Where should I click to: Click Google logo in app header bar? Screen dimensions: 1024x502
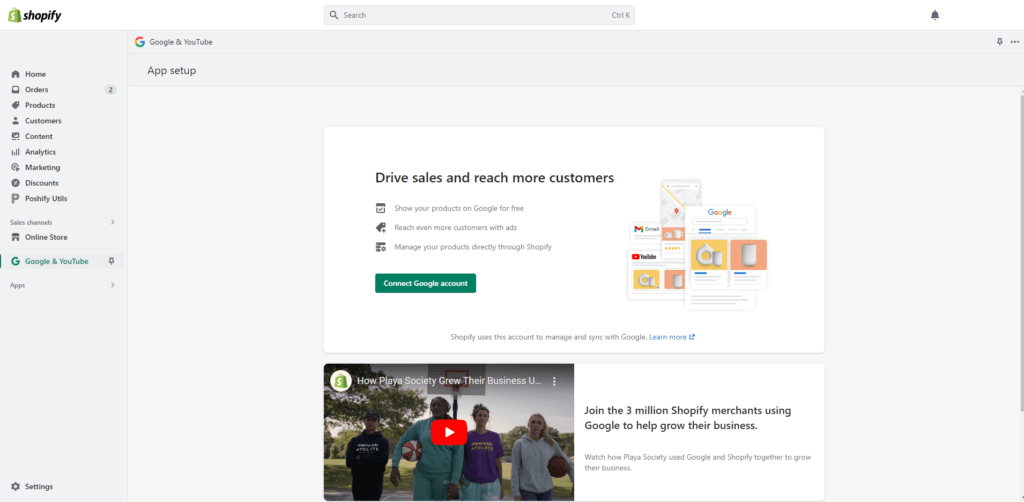click(x=140, y=42)
